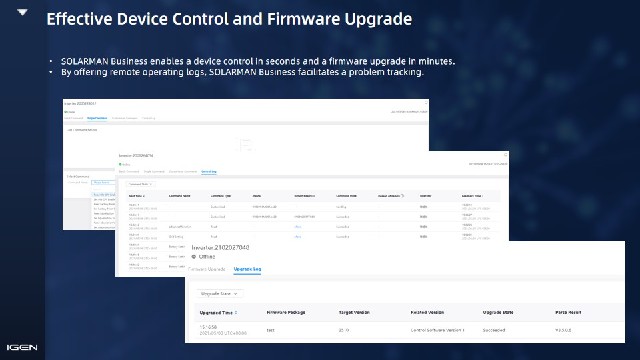The width and height of the screenshot is (640, 360).
Task: Select the Control Log tab in middle window
Action: pyautogui.click(x=209, y=171)
